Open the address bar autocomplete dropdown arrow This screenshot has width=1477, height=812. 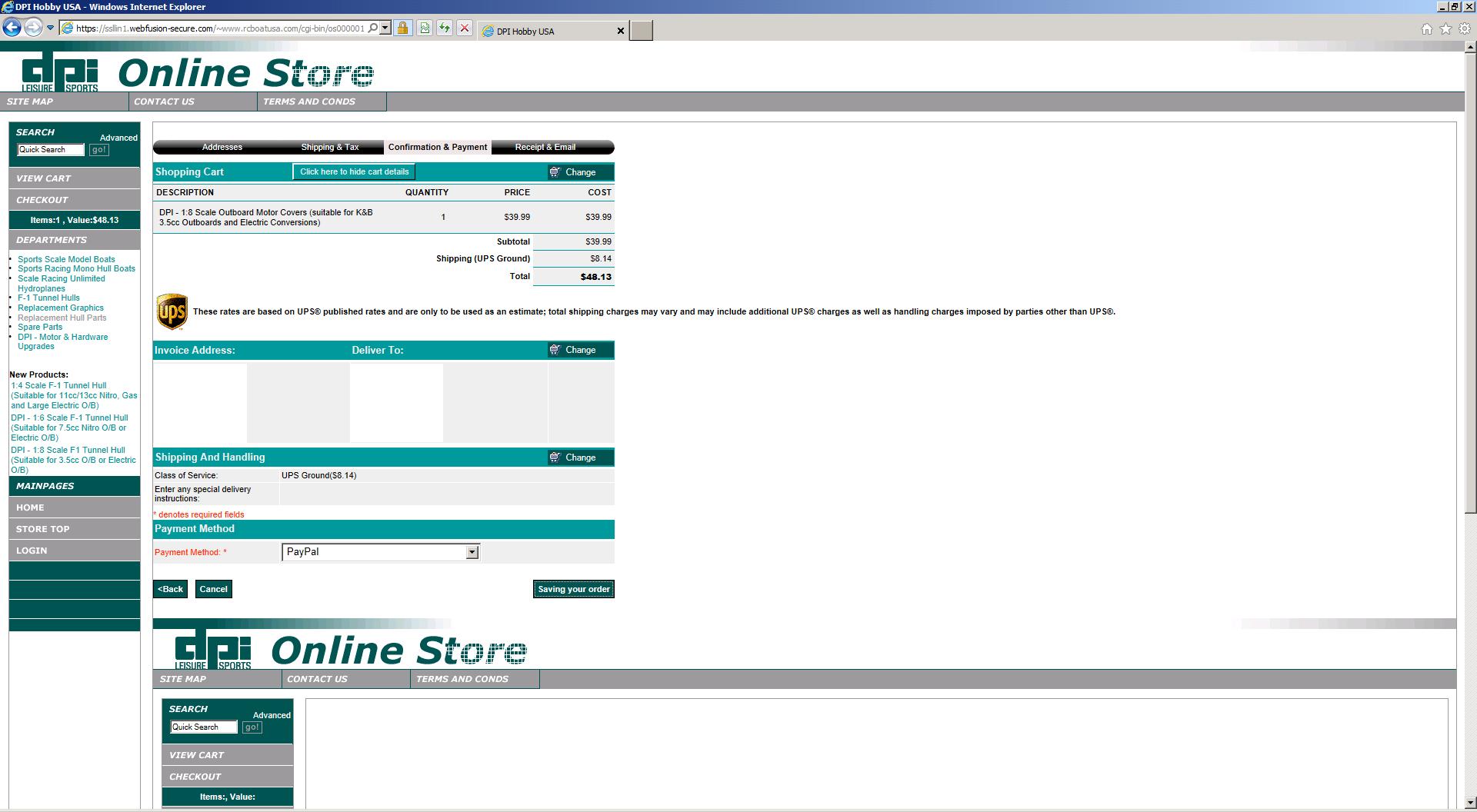[385, 28]
